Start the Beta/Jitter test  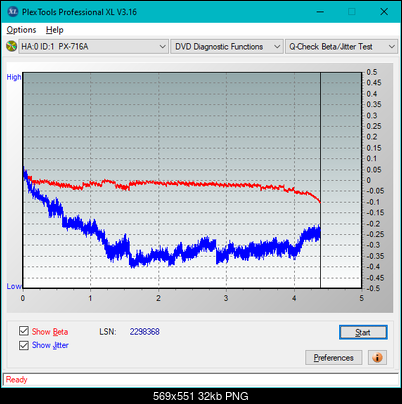click(x=363, y=332)
